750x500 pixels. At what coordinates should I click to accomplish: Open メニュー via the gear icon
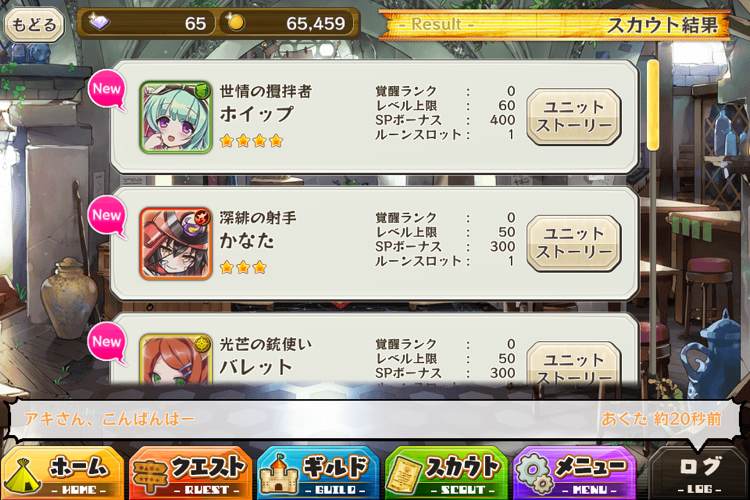[574, 473]
